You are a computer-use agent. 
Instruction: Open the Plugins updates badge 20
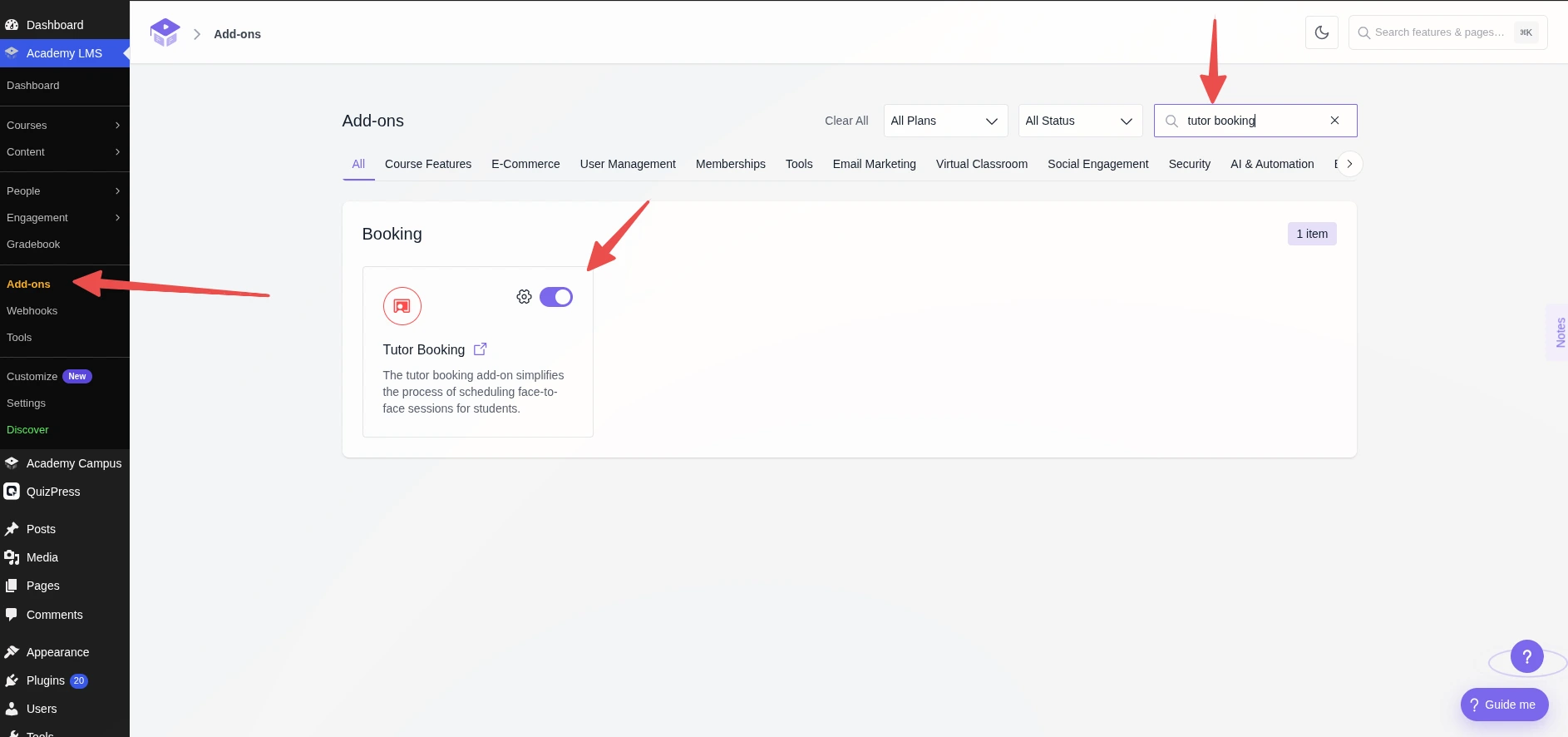79,680
